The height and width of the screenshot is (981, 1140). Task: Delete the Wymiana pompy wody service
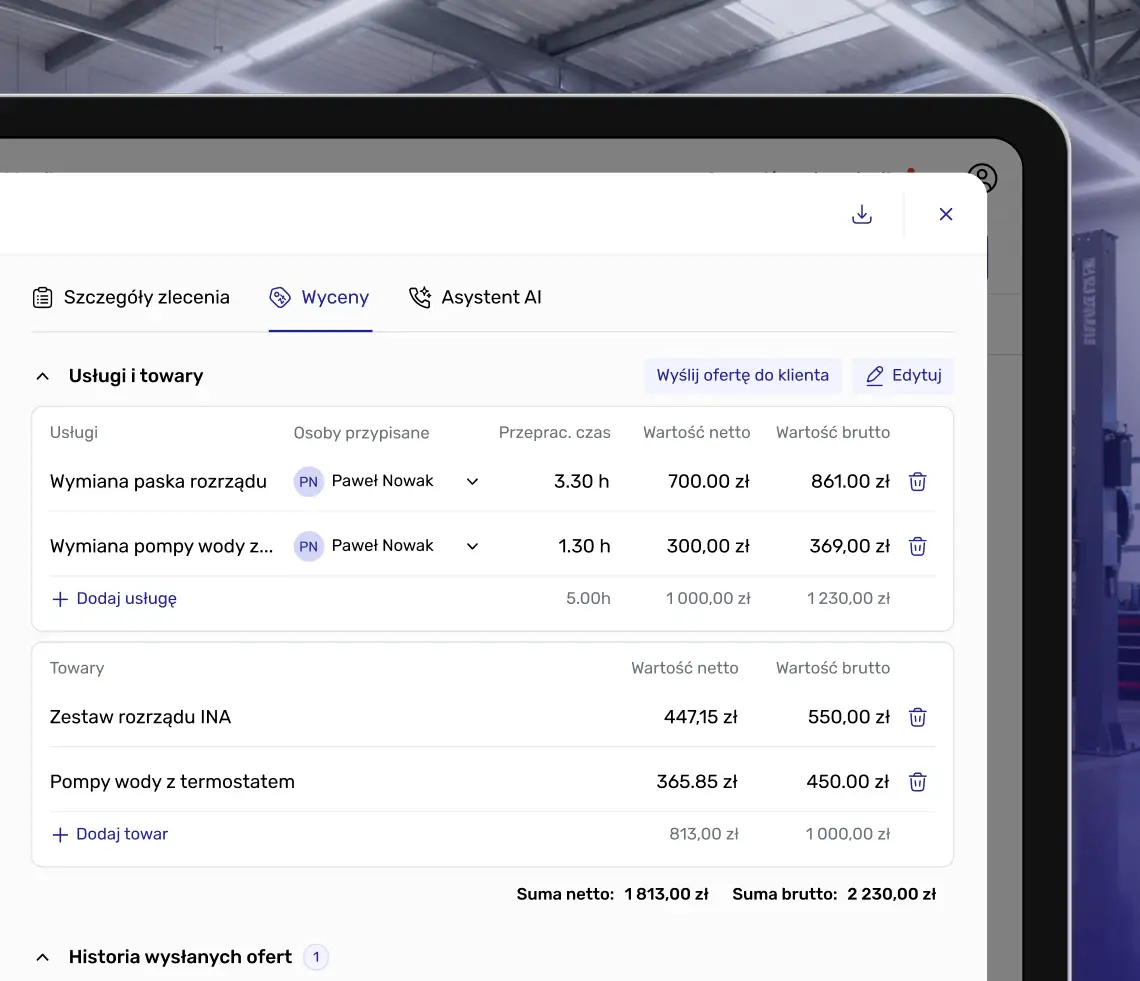918,546
